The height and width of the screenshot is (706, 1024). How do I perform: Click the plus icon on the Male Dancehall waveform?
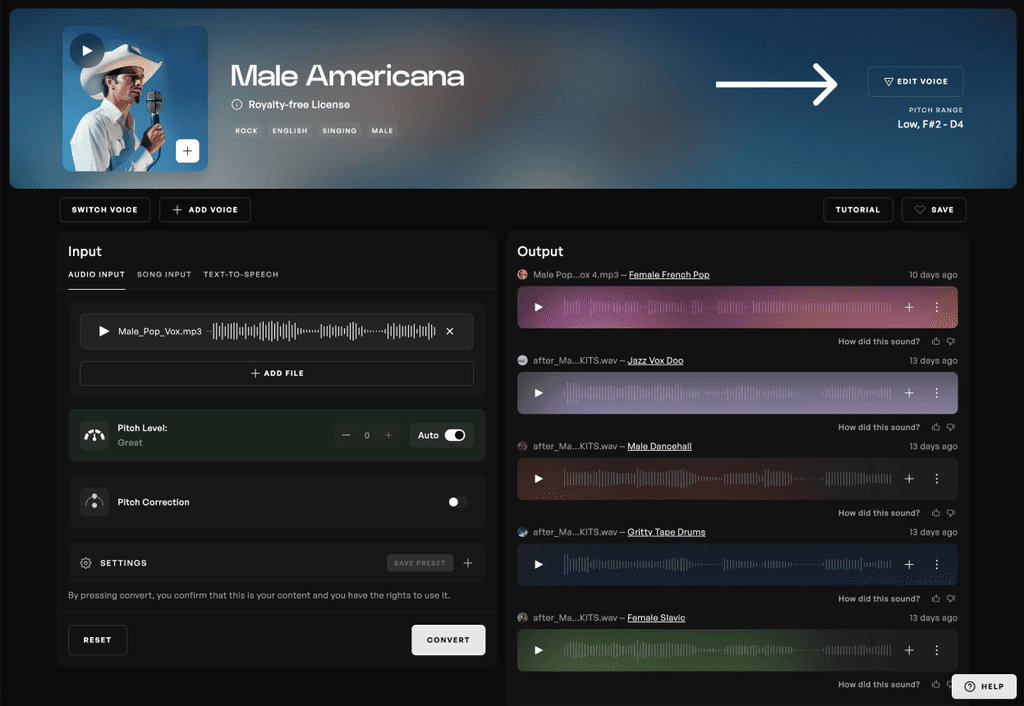tap(908, 478)
